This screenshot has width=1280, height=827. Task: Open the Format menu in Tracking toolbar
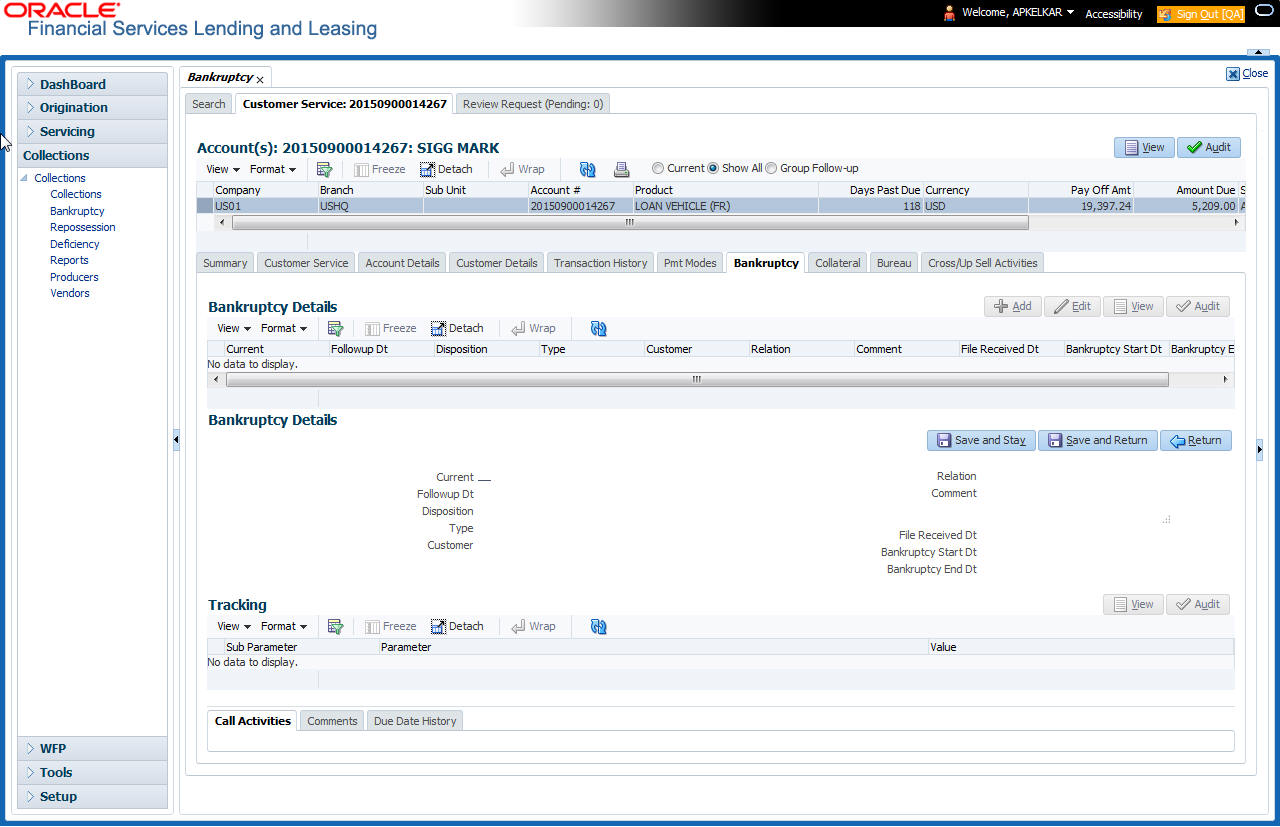coord(283,626)
